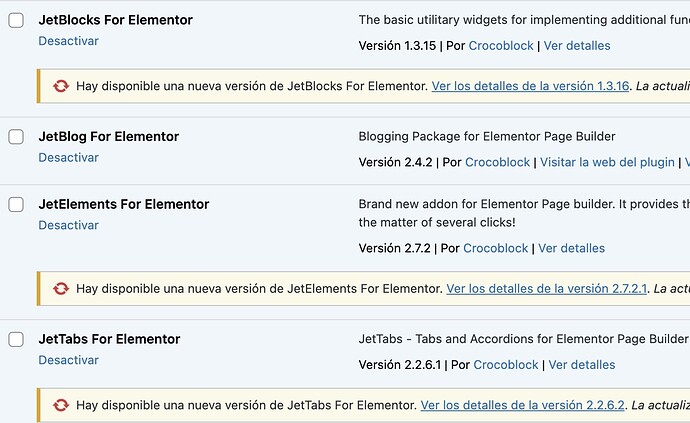The image size is (690, 423).
Task: View details of version 1.3.16 update
Action: 530,86
